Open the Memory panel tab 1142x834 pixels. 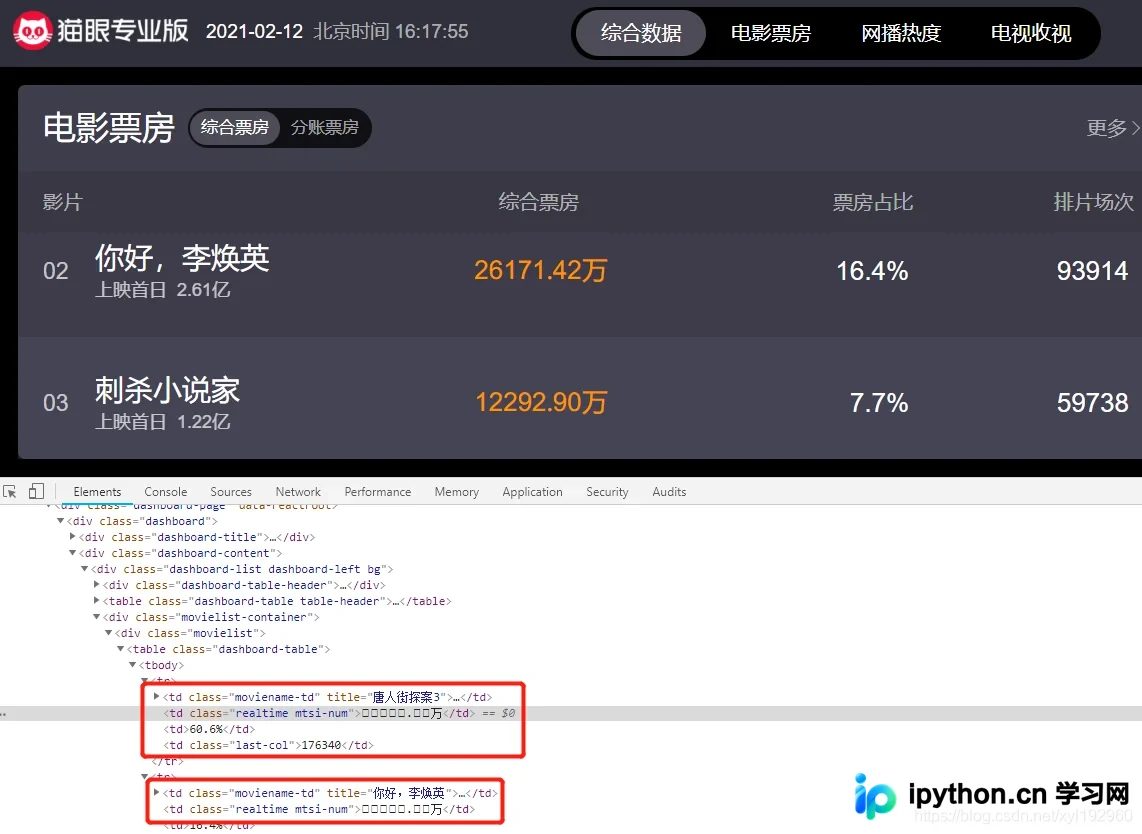[x=457, y=492]
